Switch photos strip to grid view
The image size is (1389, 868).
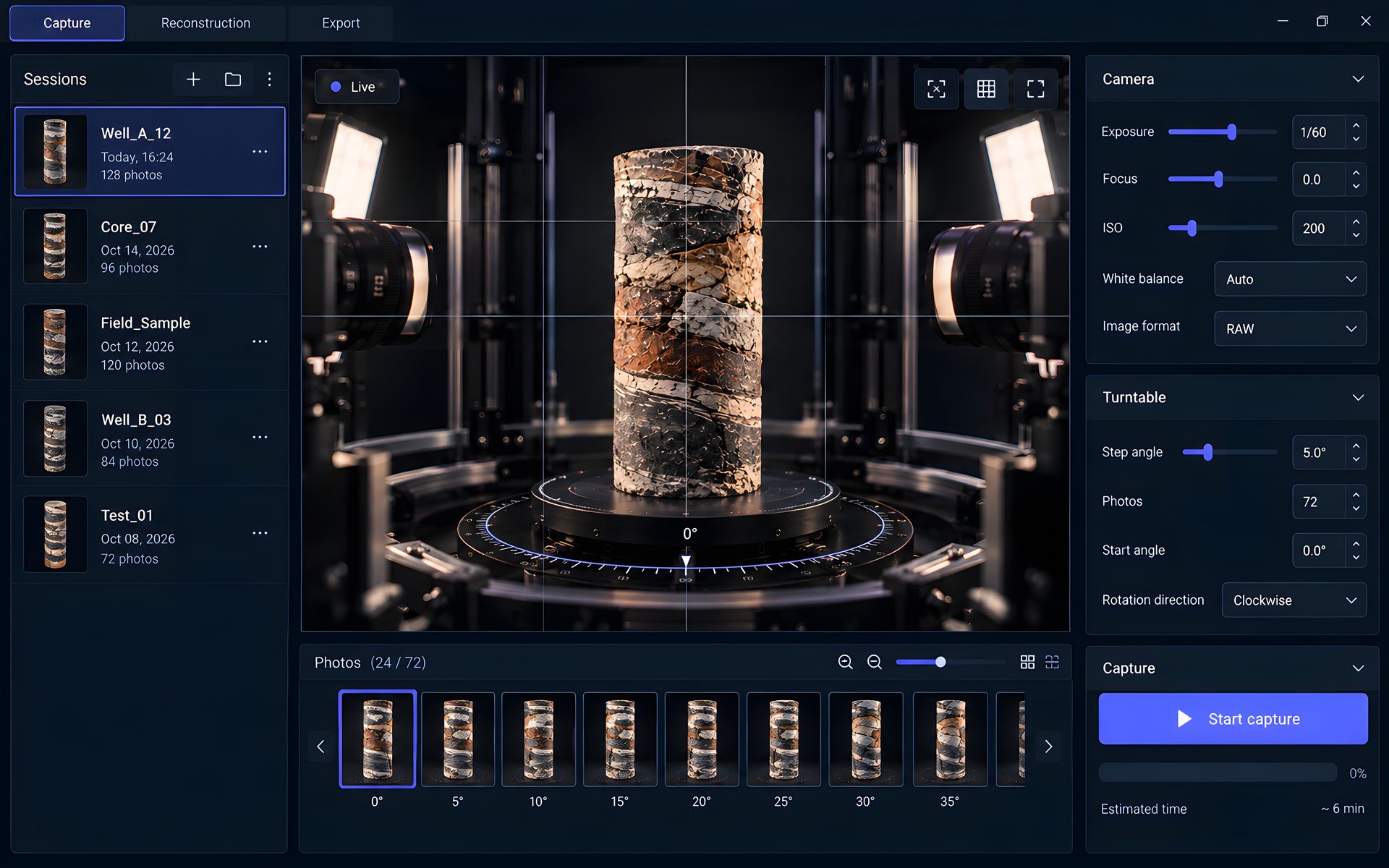pos(1027,662)
